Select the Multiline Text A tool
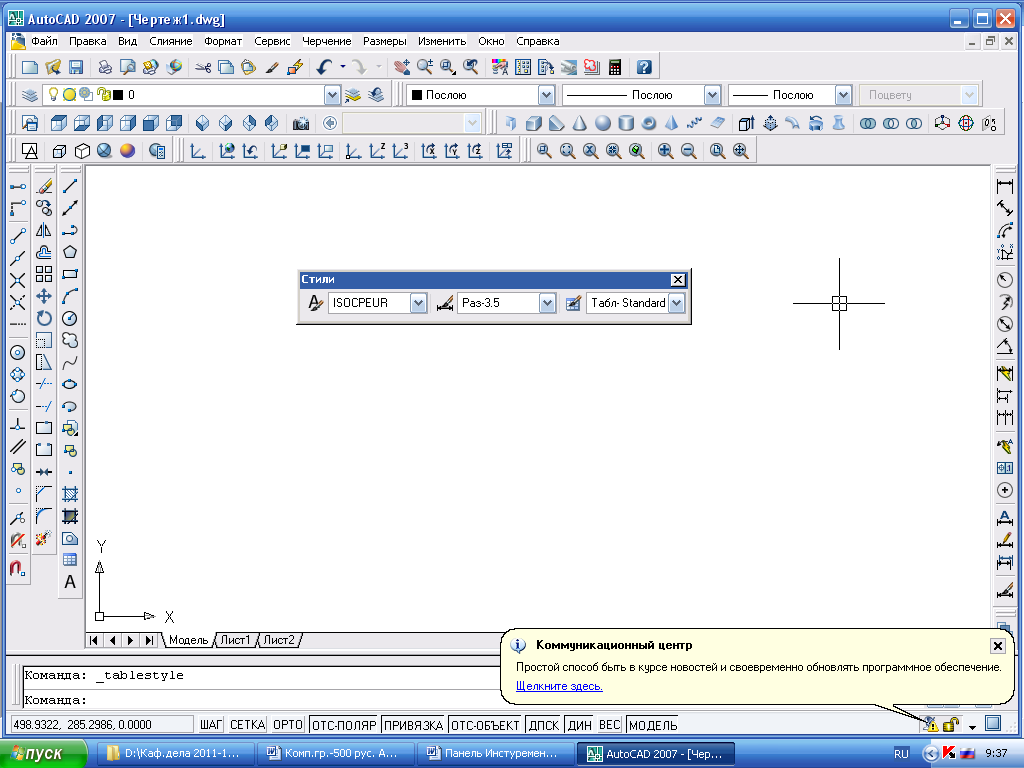This screenshot has height=768, width=1024. 70,582
